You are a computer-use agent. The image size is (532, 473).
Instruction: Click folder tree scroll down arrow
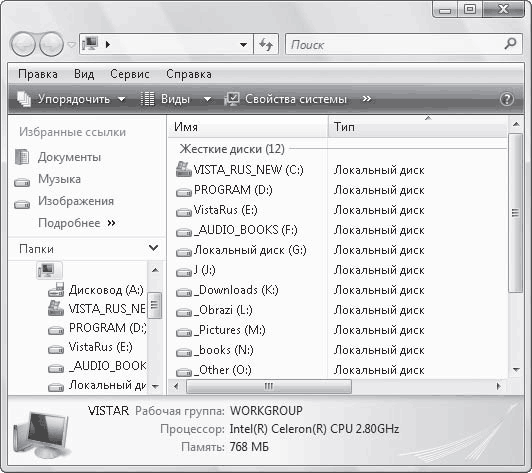point(155,386)
